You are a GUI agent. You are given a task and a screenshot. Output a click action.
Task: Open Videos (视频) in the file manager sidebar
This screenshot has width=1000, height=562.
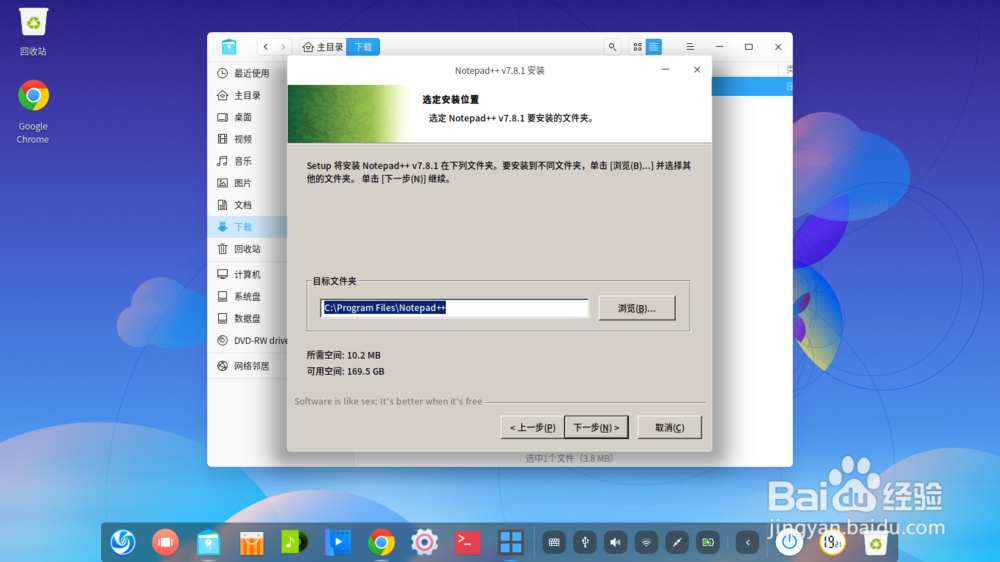tap(247, 139)
